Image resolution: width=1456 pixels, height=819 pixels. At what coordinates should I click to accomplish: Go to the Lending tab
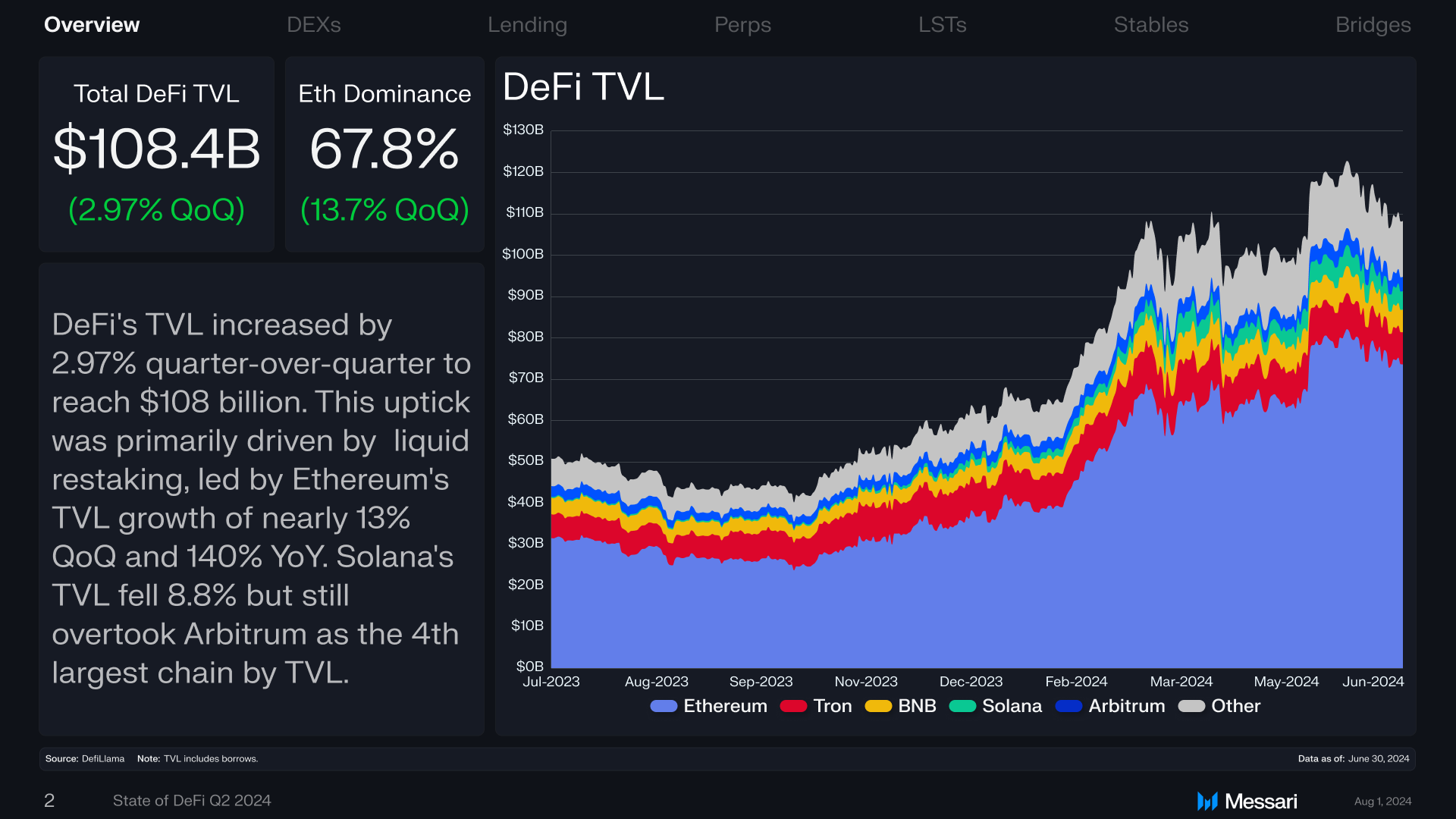(527, 25)
